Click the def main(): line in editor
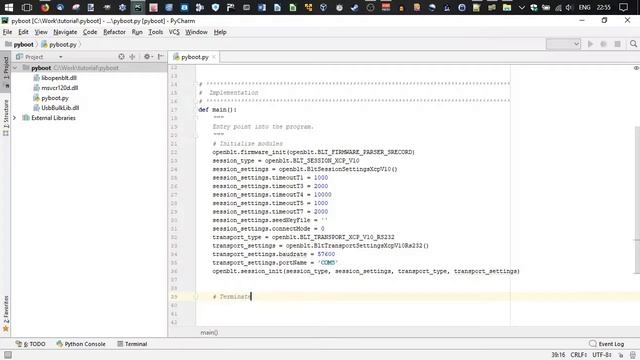The image size is (640, 360). click(218, 109)
